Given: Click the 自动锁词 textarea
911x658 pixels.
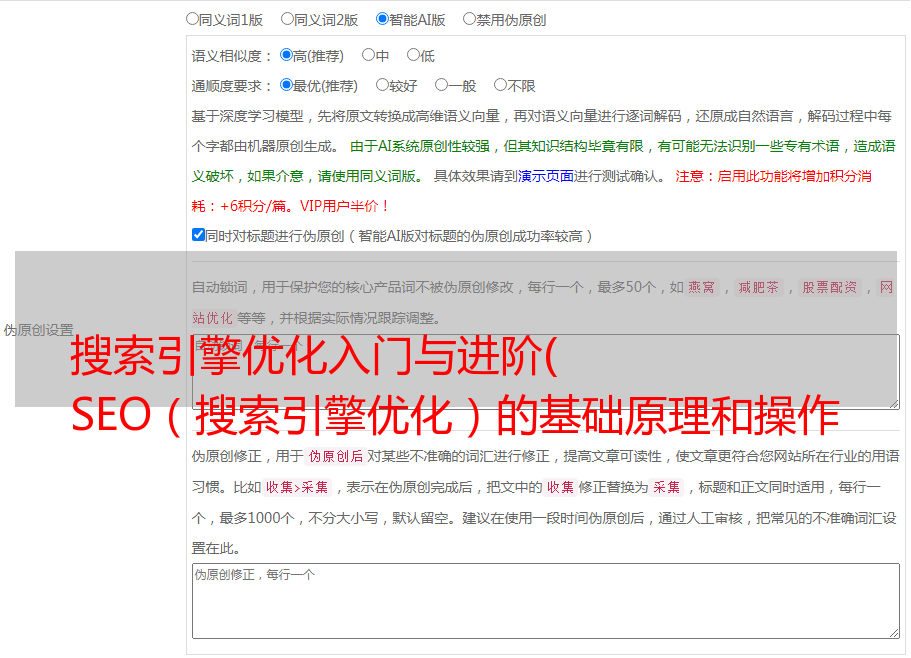Looking at the screenshot, I should click(546, 372).
